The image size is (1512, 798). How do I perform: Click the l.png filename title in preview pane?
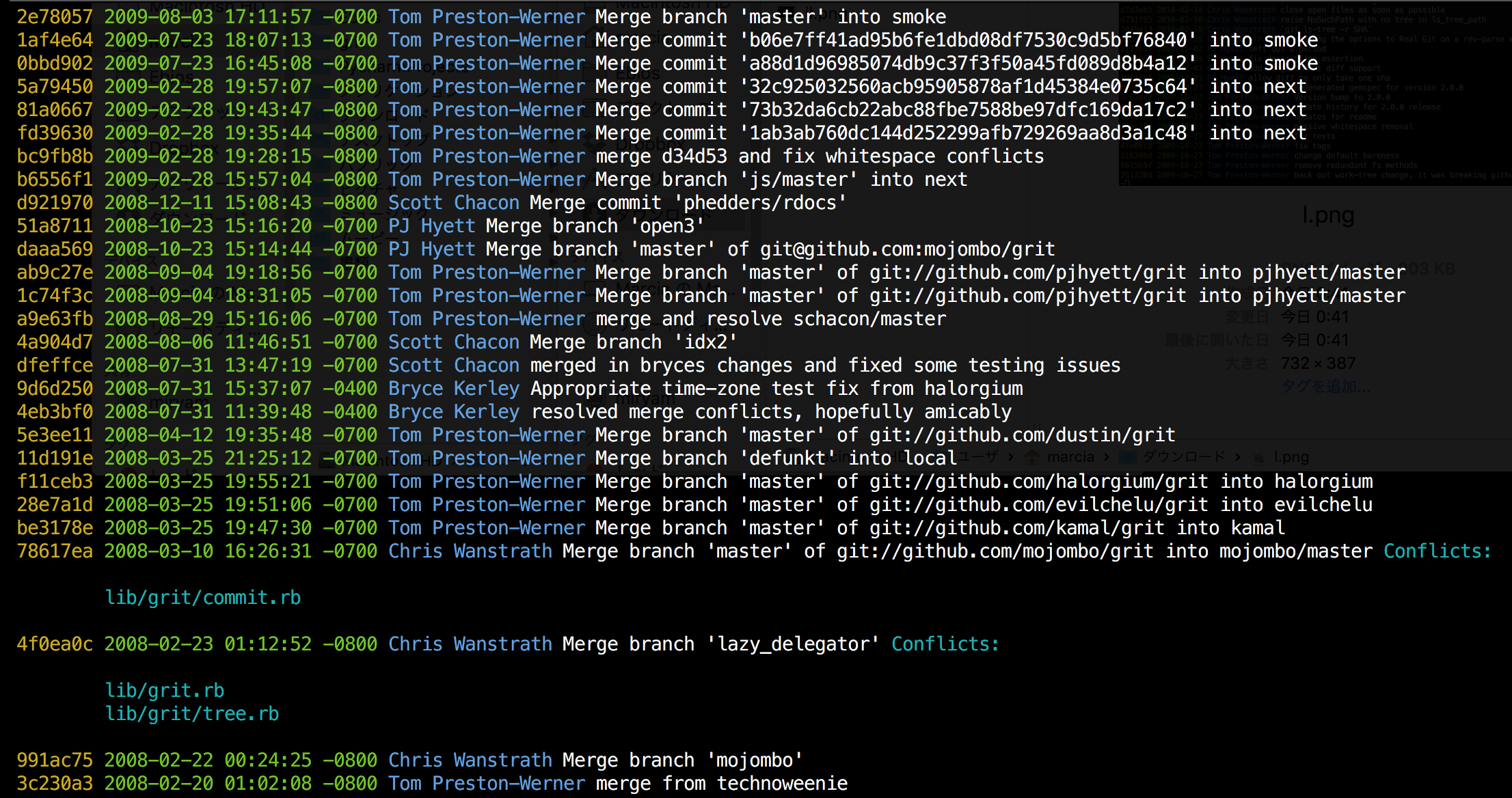pyautogui.click(x=1327, y=215)
